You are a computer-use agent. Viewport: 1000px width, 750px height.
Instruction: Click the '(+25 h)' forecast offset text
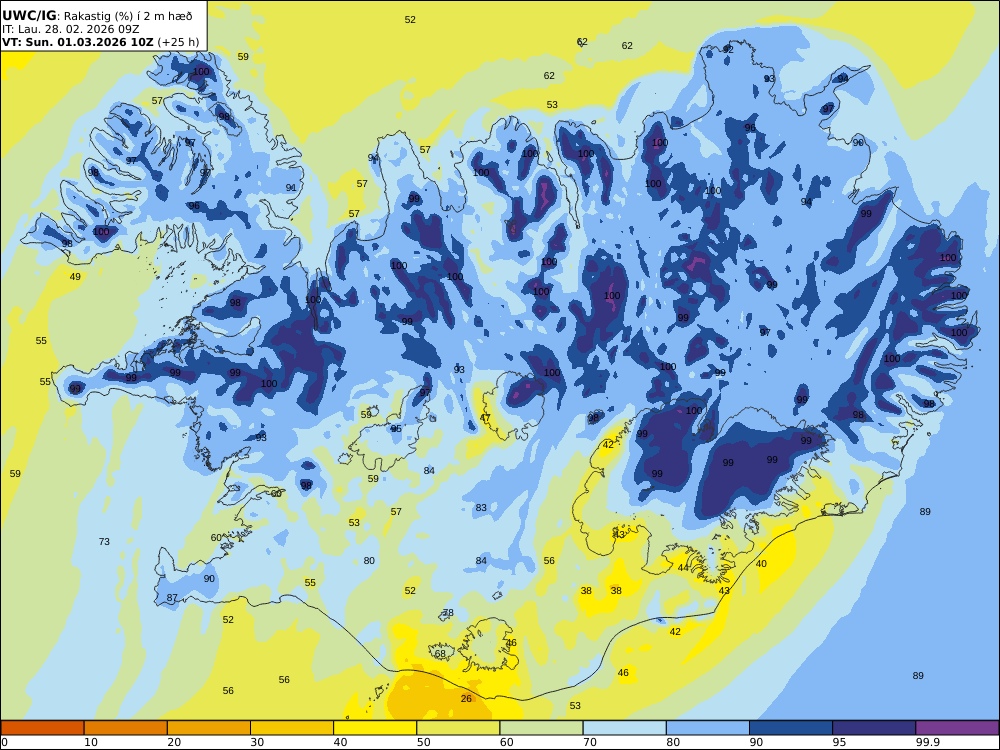point(178,42)
